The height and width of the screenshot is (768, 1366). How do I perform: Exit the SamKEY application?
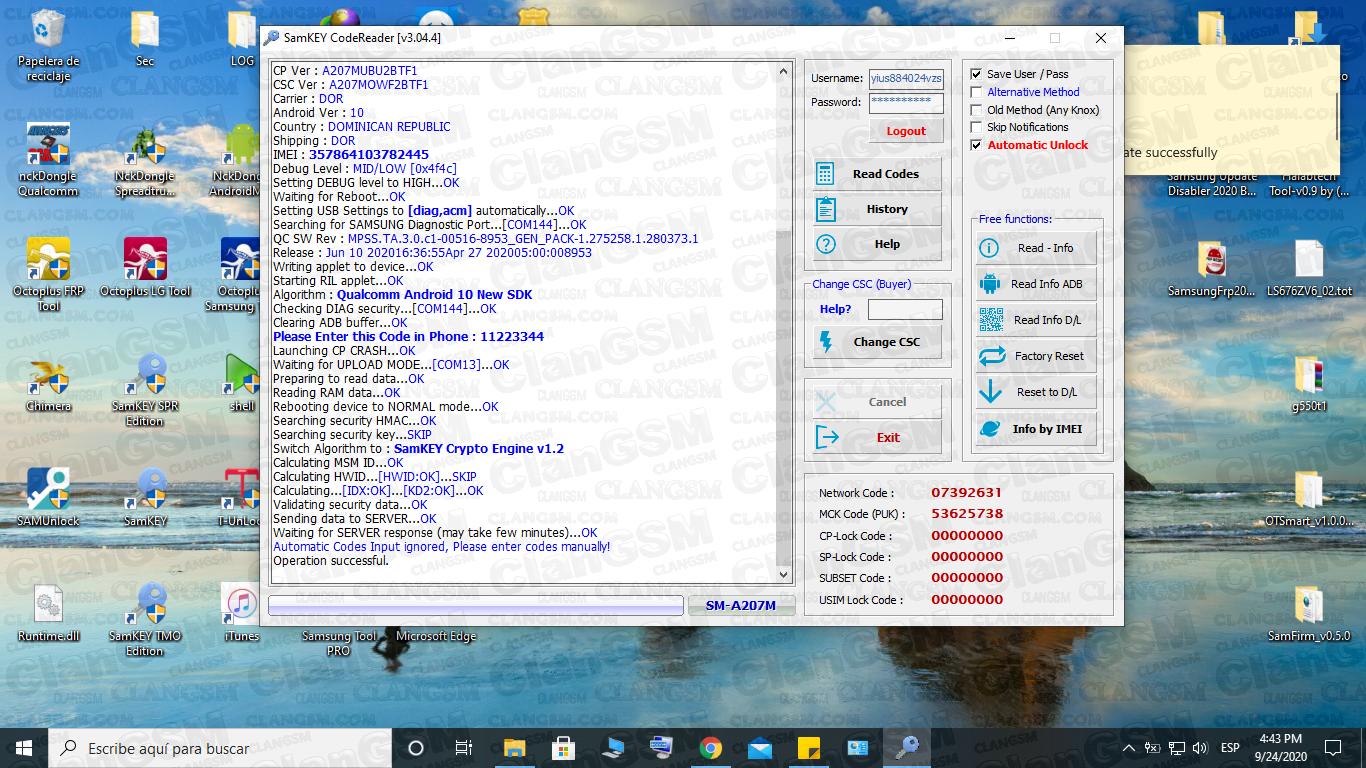(x=877, y=437)
